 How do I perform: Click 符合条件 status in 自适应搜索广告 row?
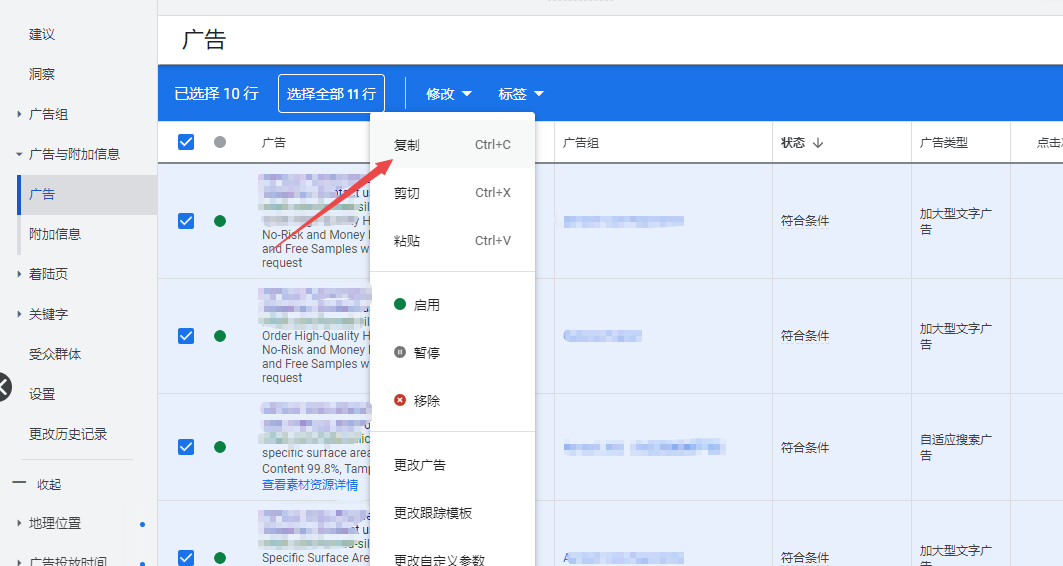tap(805, 447)
